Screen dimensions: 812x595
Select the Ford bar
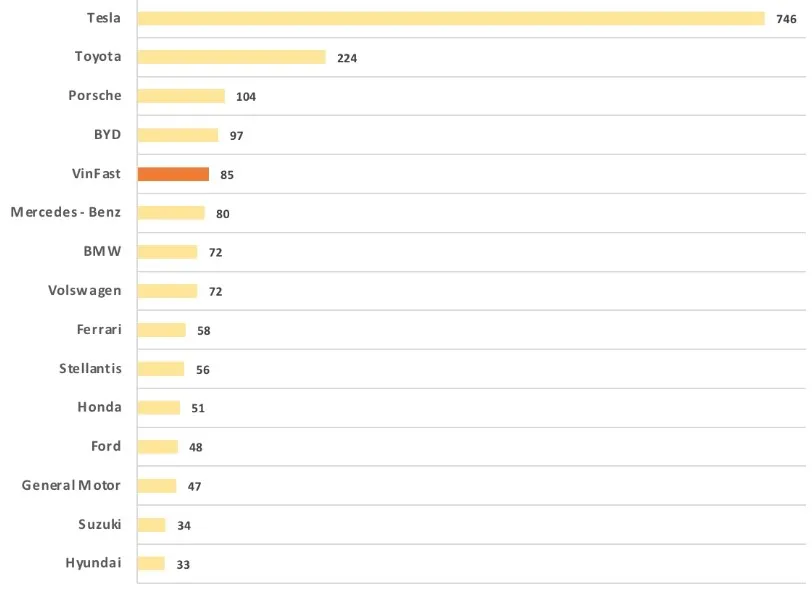click(157, 447)
